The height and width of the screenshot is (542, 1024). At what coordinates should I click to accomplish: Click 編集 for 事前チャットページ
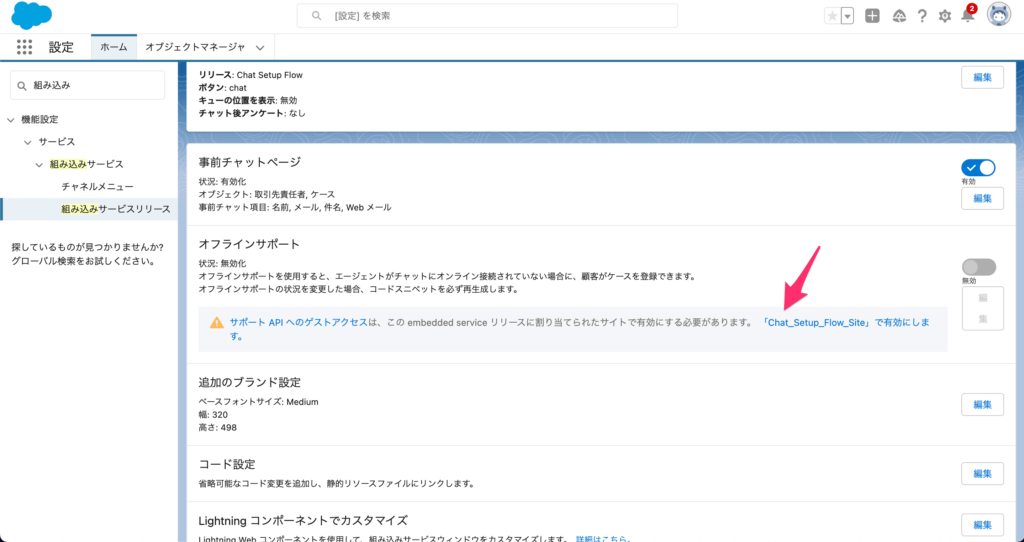(982, 198)
